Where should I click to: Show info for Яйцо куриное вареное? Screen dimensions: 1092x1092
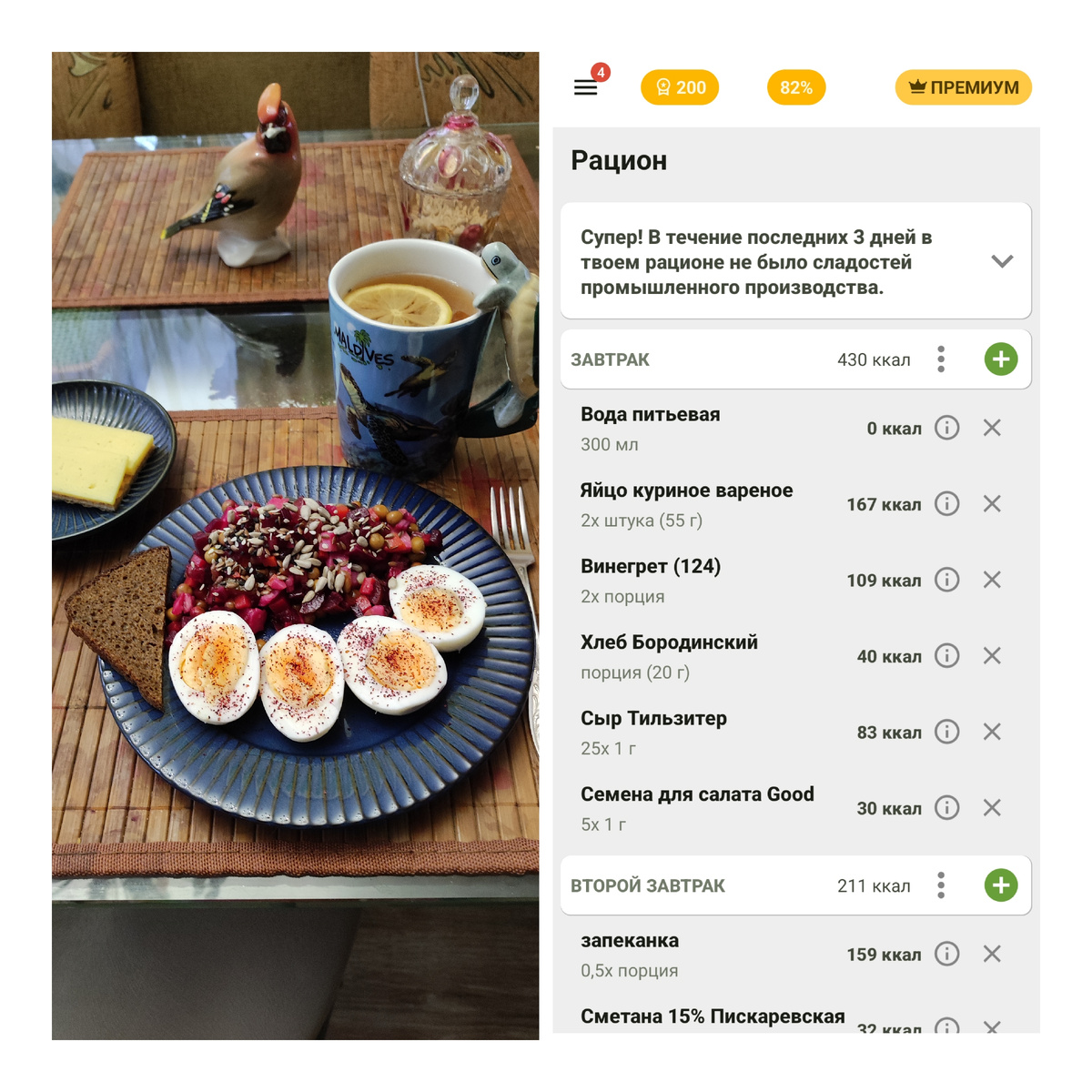pos(947,504)
